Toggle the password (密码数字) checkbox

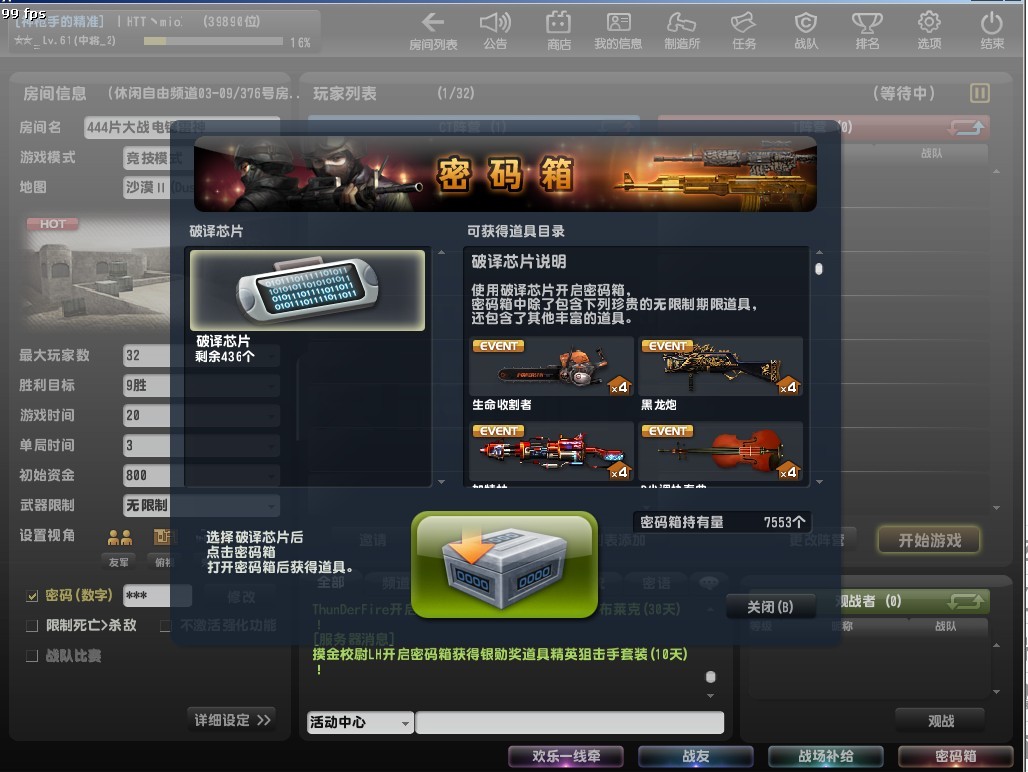31,596
